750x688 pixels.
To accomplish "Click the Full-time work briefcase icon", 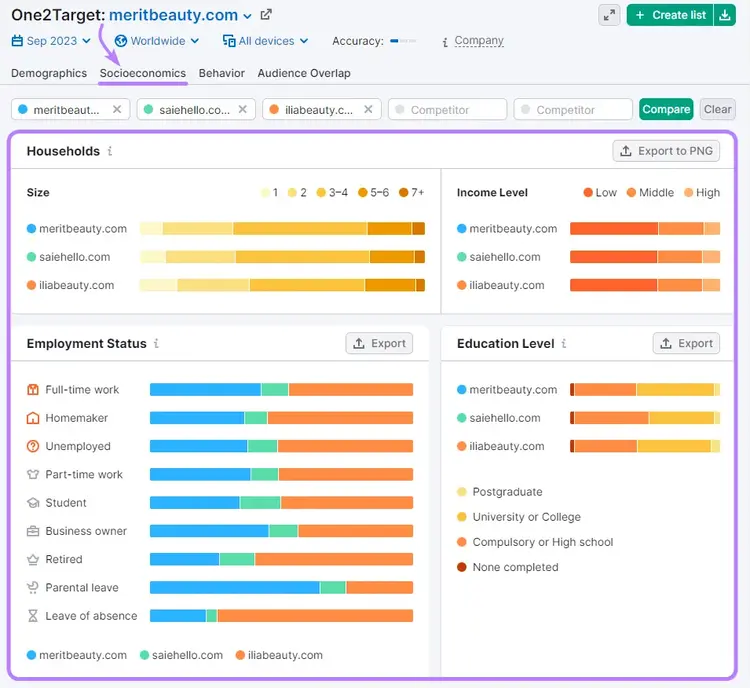I will click(33, 389).
